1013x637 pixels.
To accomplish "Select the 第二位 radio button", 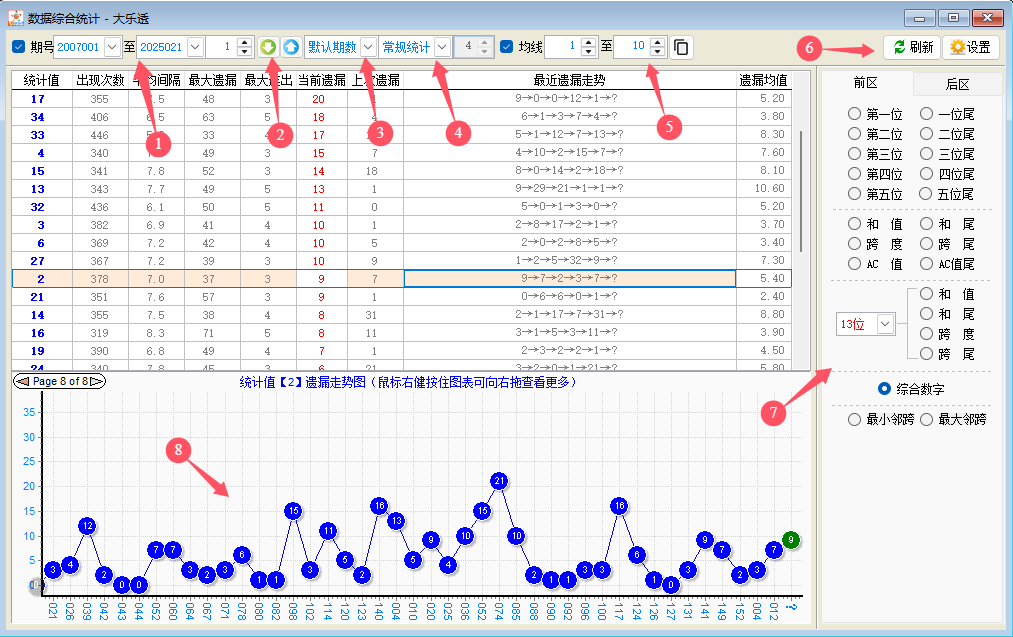I will (x=854, y=134).
